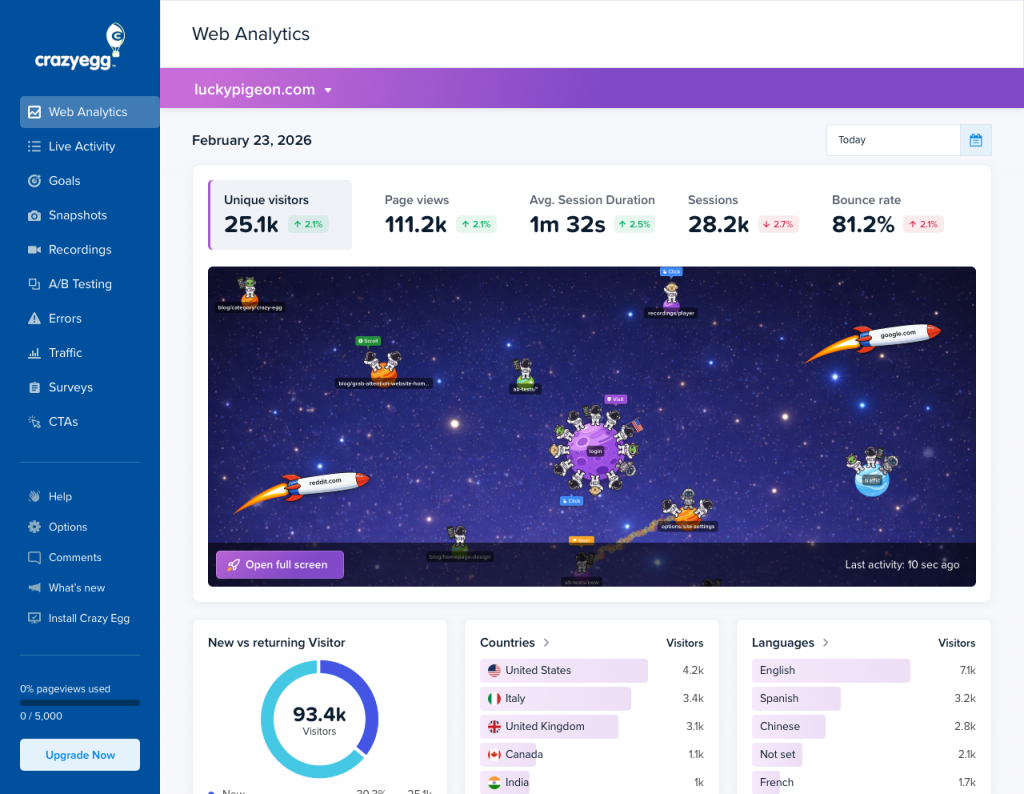1024x794 pixels.
Task: Click the Crazy Egg logo
Action: pos(80,46)
